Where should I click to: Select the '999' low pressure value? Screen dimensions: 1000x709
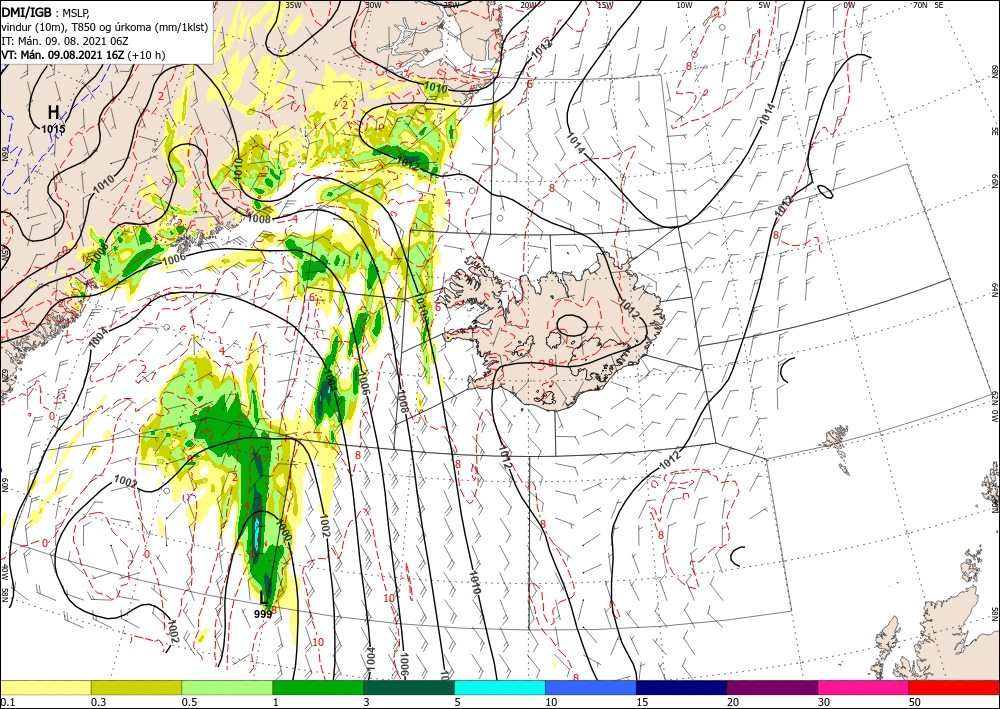263,613
